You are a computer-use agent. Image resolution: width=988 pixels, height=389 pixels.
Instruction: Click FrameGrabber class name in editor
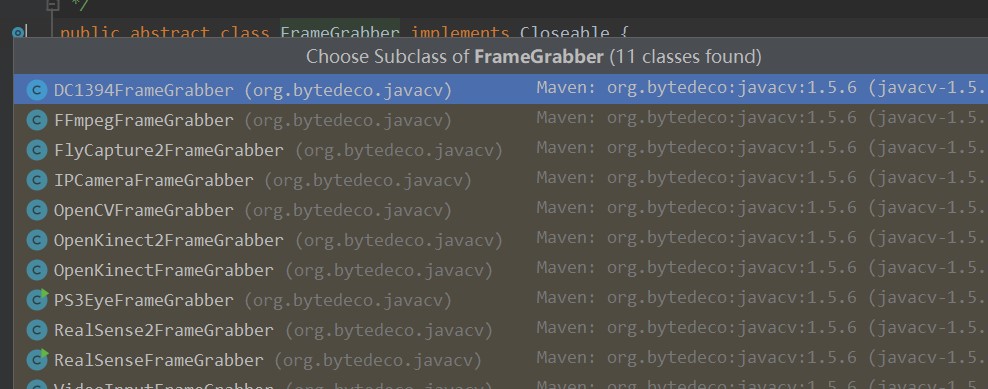(x=340, y=32)
